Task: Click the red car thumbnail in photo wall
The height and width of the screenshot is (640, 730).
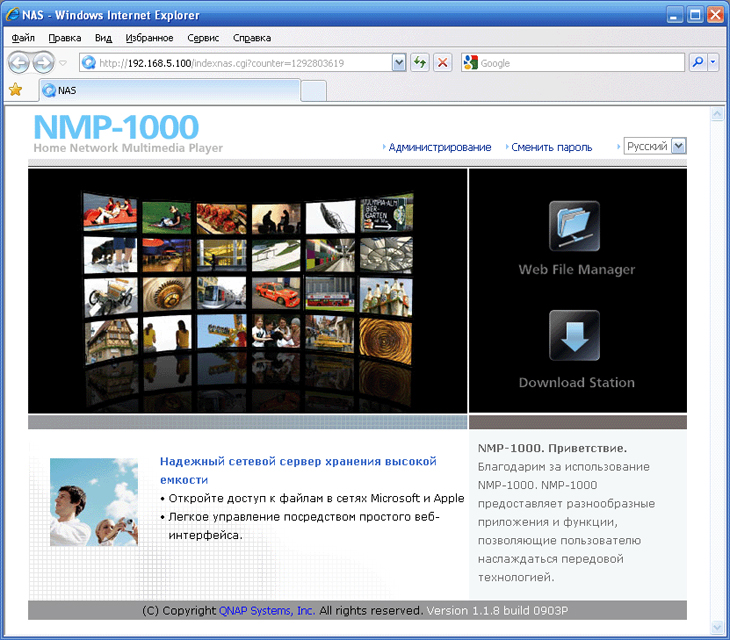Action: (273, 292)
